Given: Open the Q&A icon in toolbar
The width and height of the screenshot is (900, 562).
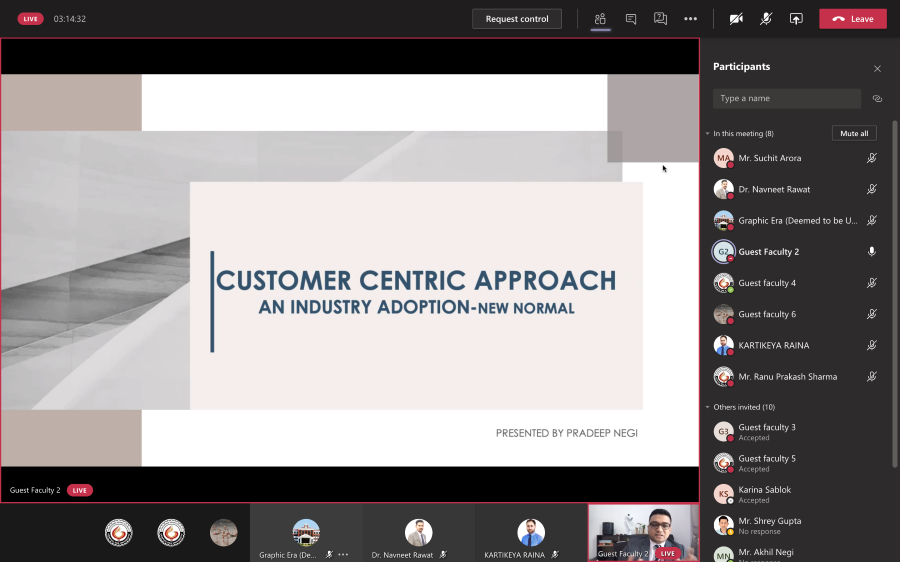Looking at the screenshot, I should tap(660, 19).
